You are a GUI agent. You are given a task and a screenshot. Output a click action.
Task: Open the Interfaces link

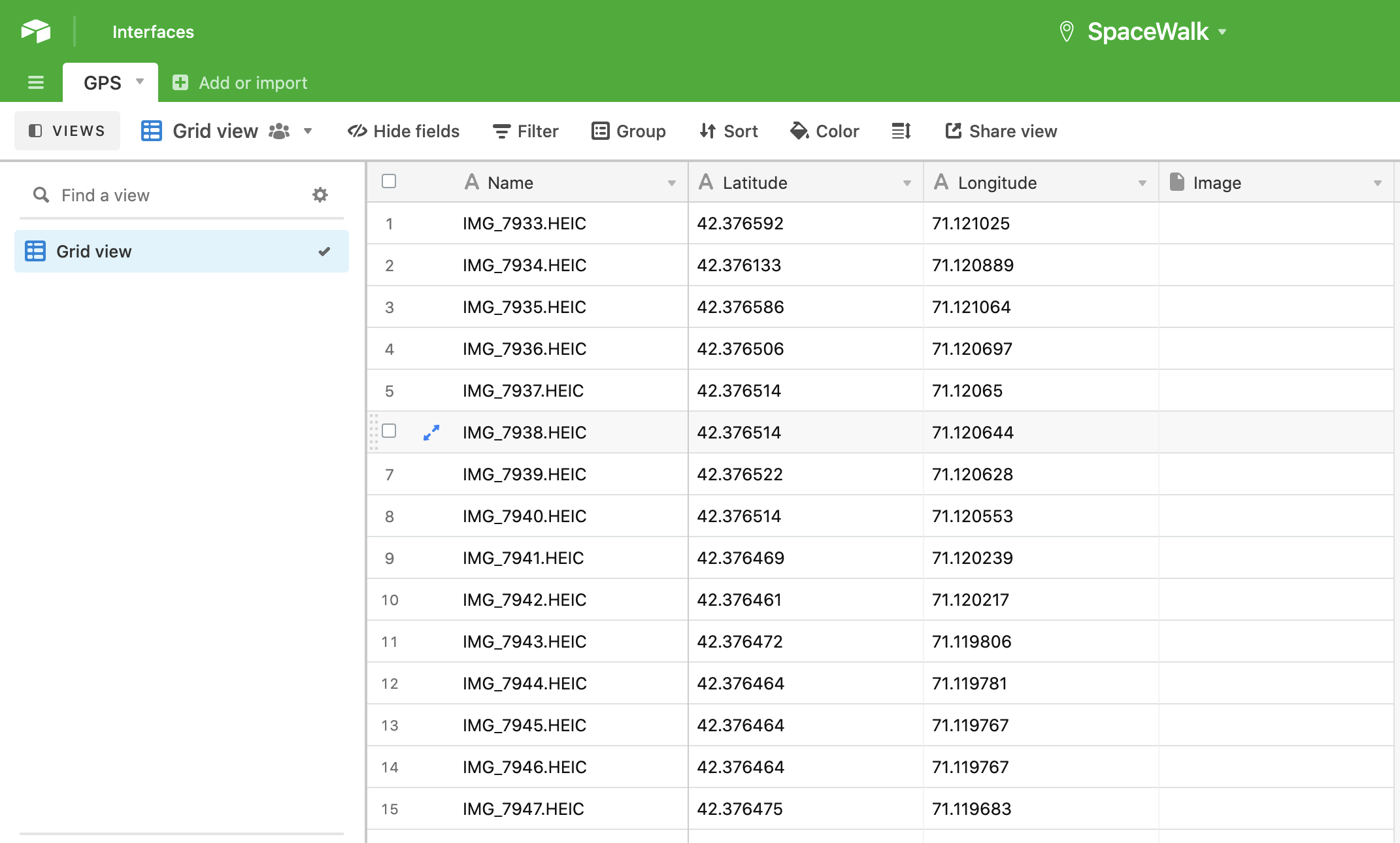153,31
